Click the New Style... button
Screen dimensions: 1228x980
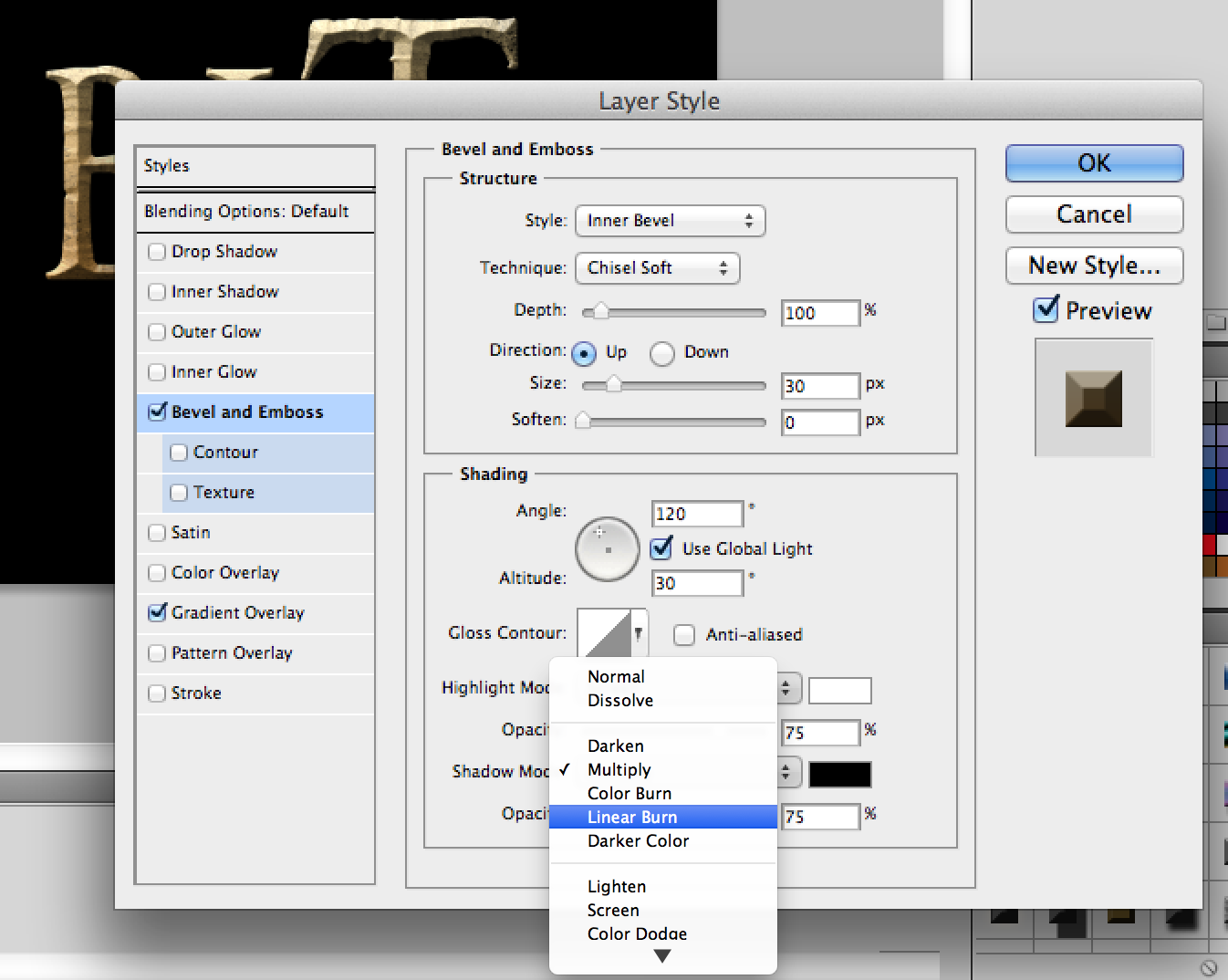[1093, 266]
